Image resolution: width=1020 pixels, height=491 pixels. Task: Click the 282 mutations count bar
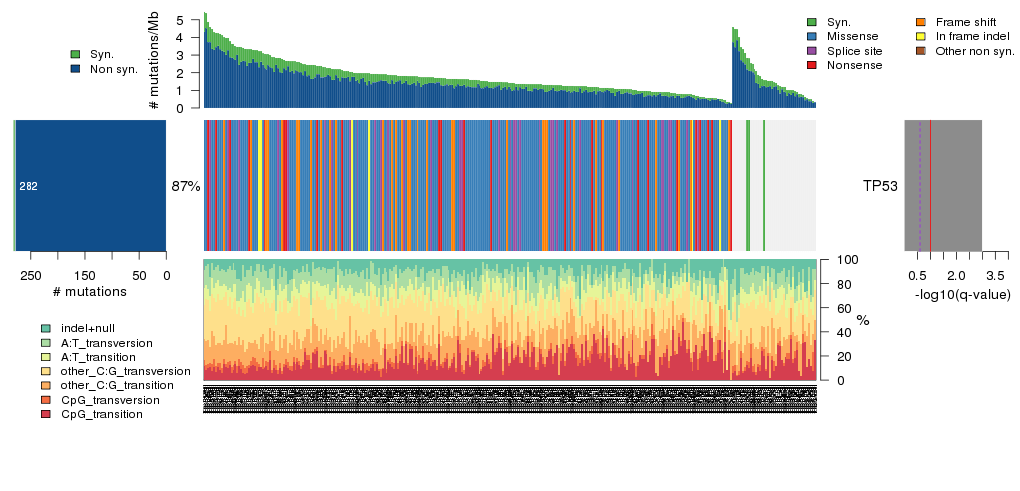point(90,186)
